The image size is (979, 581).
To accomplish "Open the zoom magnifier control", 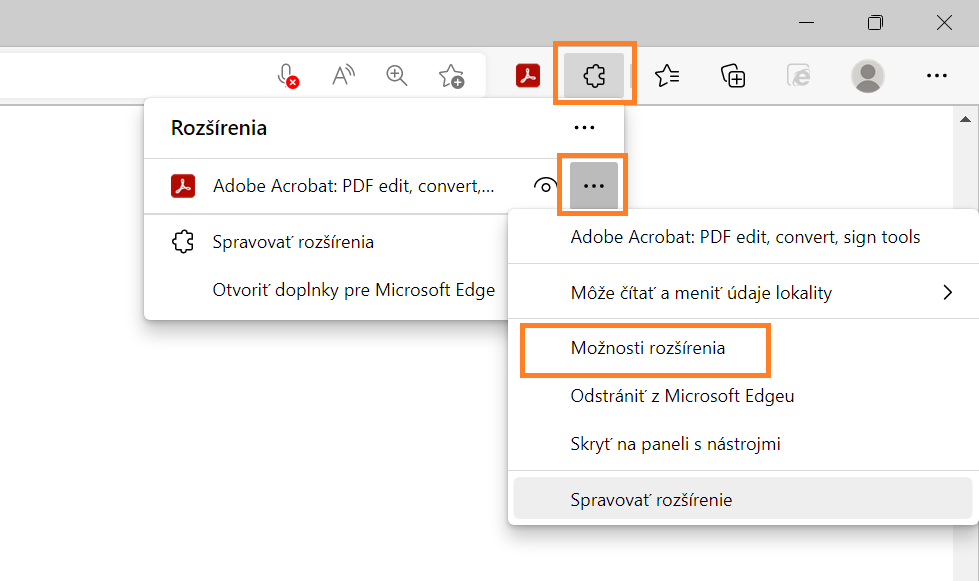I will 396,75.
